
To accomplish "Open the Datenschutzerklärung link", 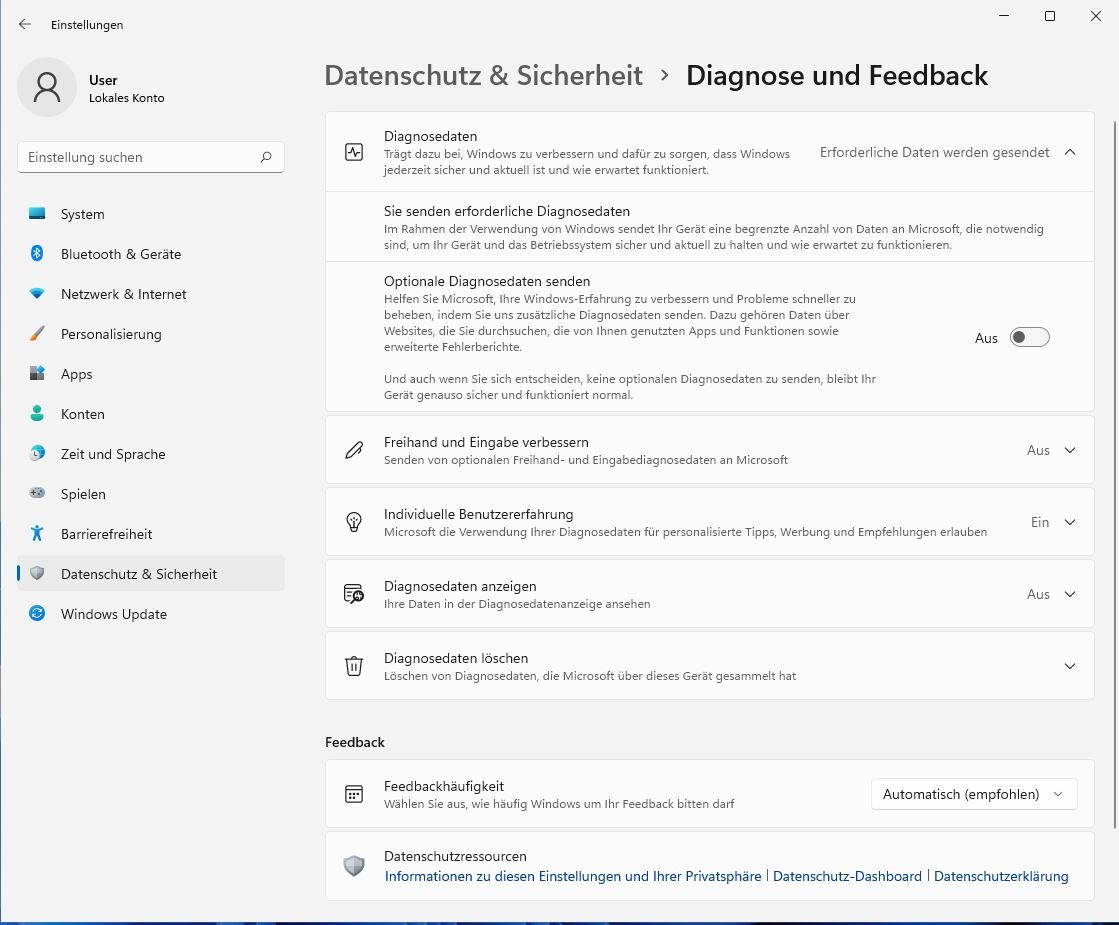I will coord(1001,876).
